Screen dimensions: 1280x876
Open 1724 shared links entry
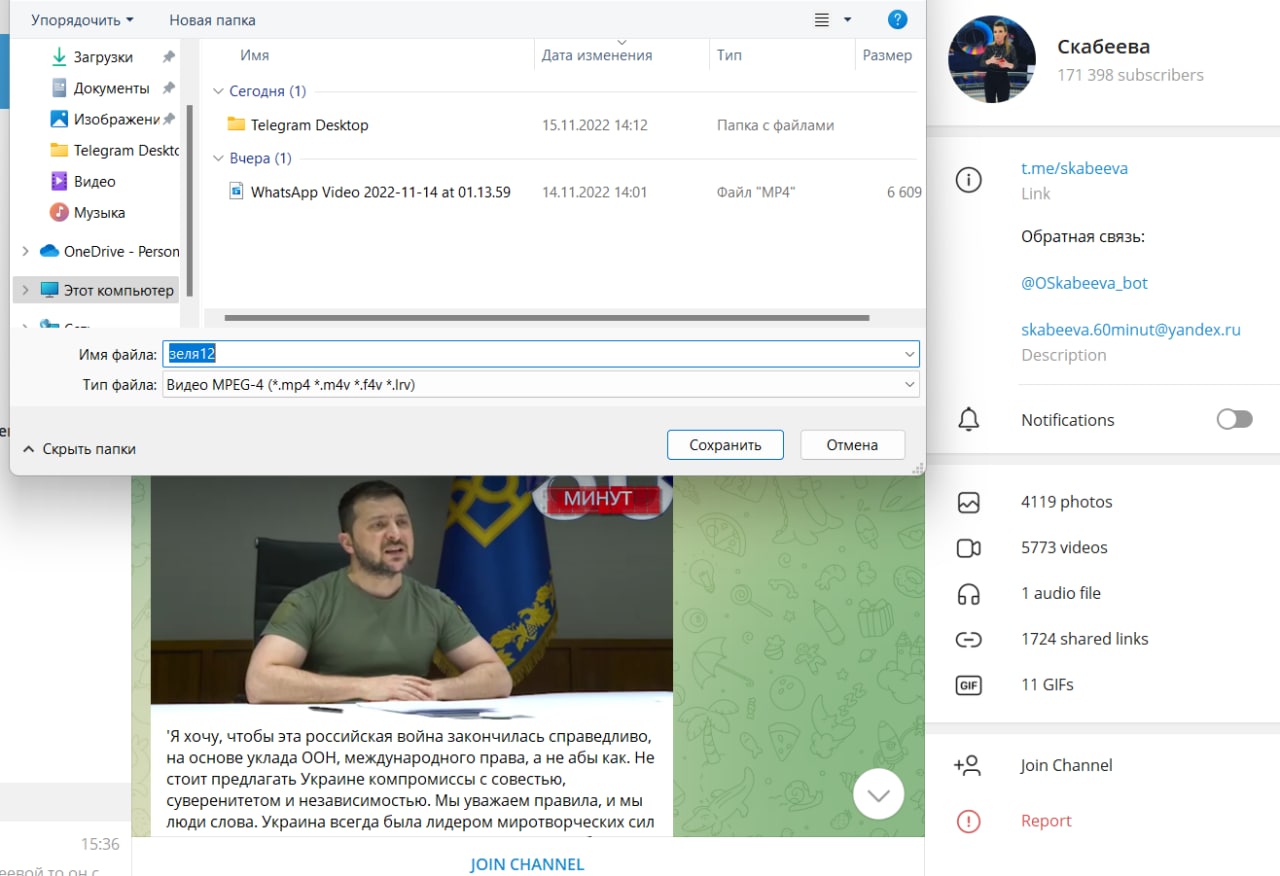(x=1085, y=639)
